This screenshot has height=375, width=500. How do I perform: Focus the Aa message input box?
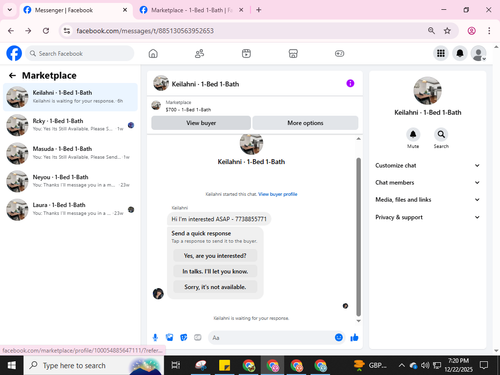tap(271, 338)
